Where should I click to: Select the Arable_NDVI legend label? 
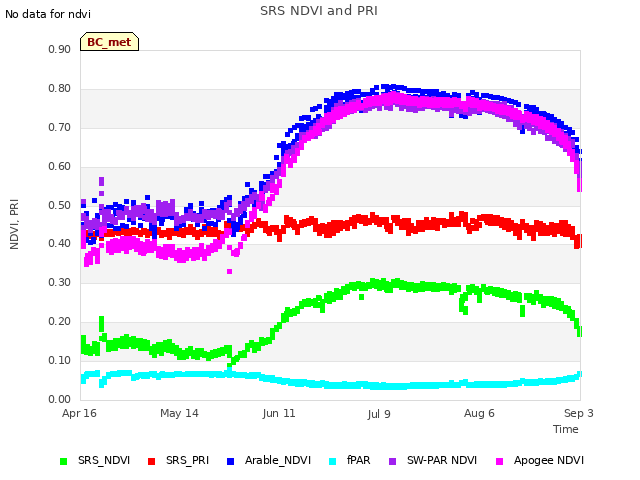278,460
